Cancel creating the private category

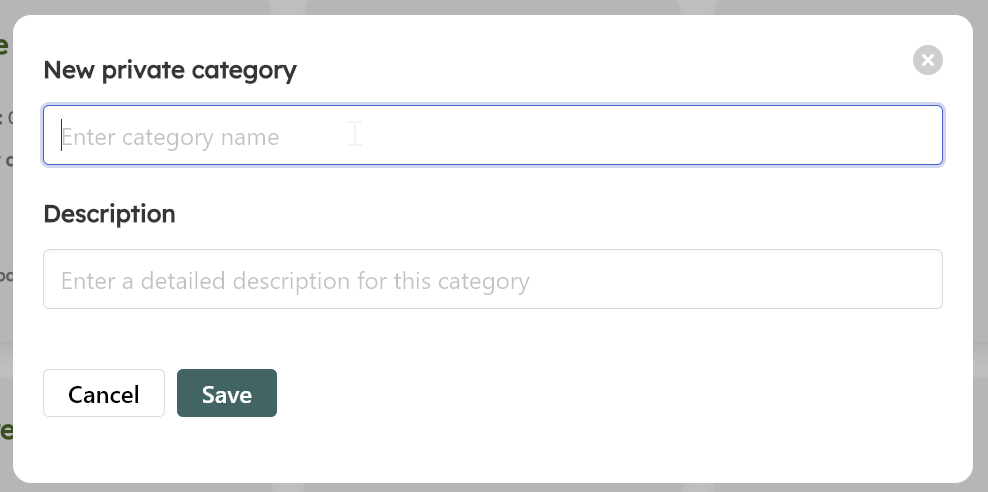click(104, 393)
